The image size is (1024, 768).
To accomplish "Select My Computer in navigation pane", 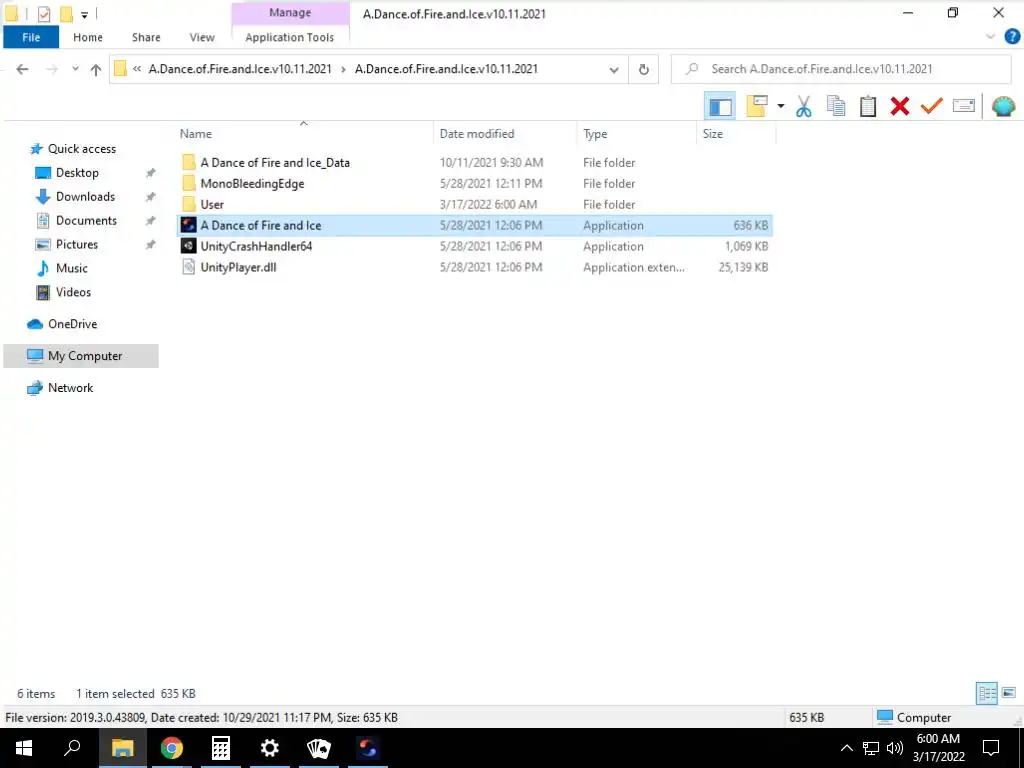I will 81,356.
